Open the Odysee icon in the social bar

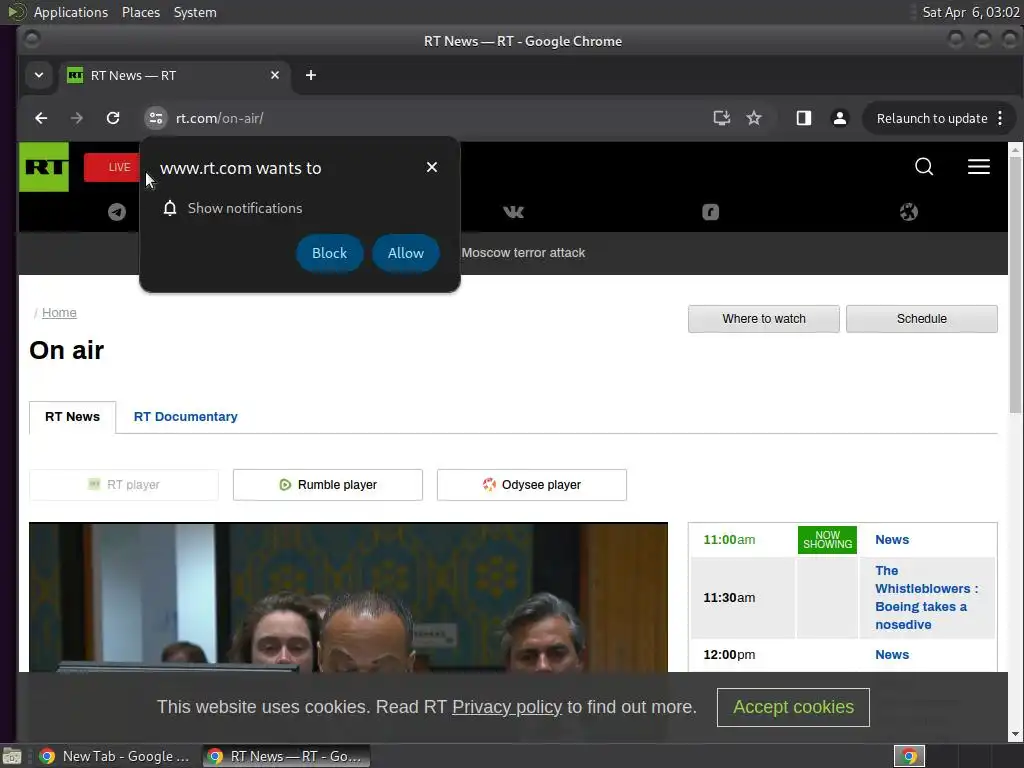[x=908, y=212]
